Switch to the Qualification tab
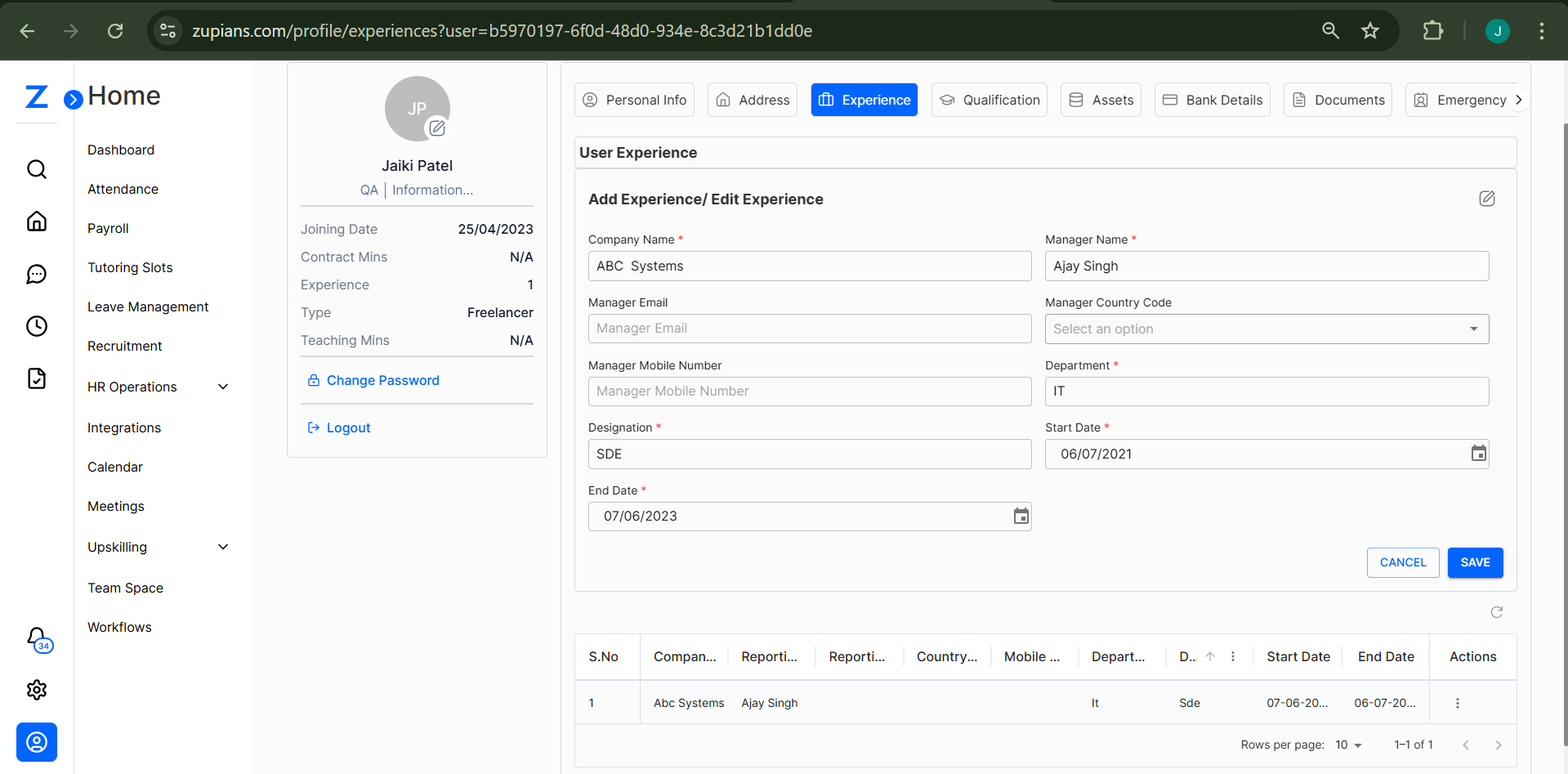 click(x=989, y=100)
